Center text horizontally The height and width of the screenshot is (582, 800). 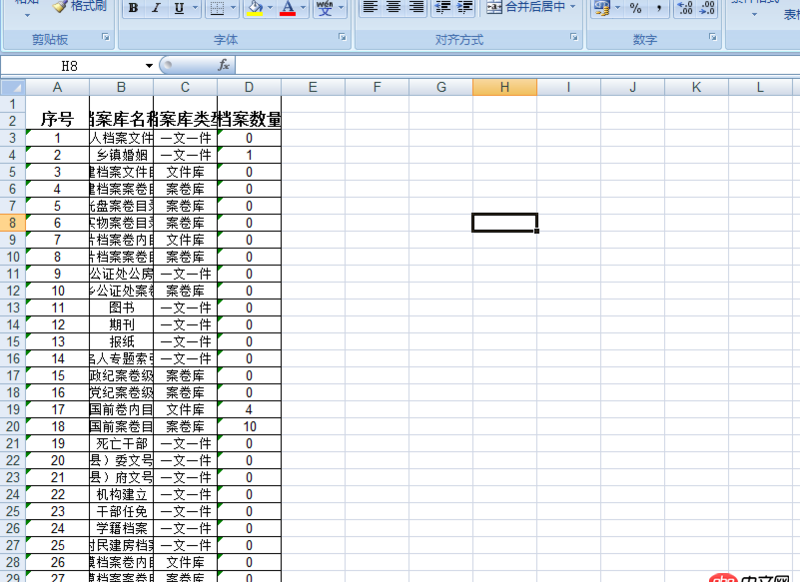coord(393,7)
